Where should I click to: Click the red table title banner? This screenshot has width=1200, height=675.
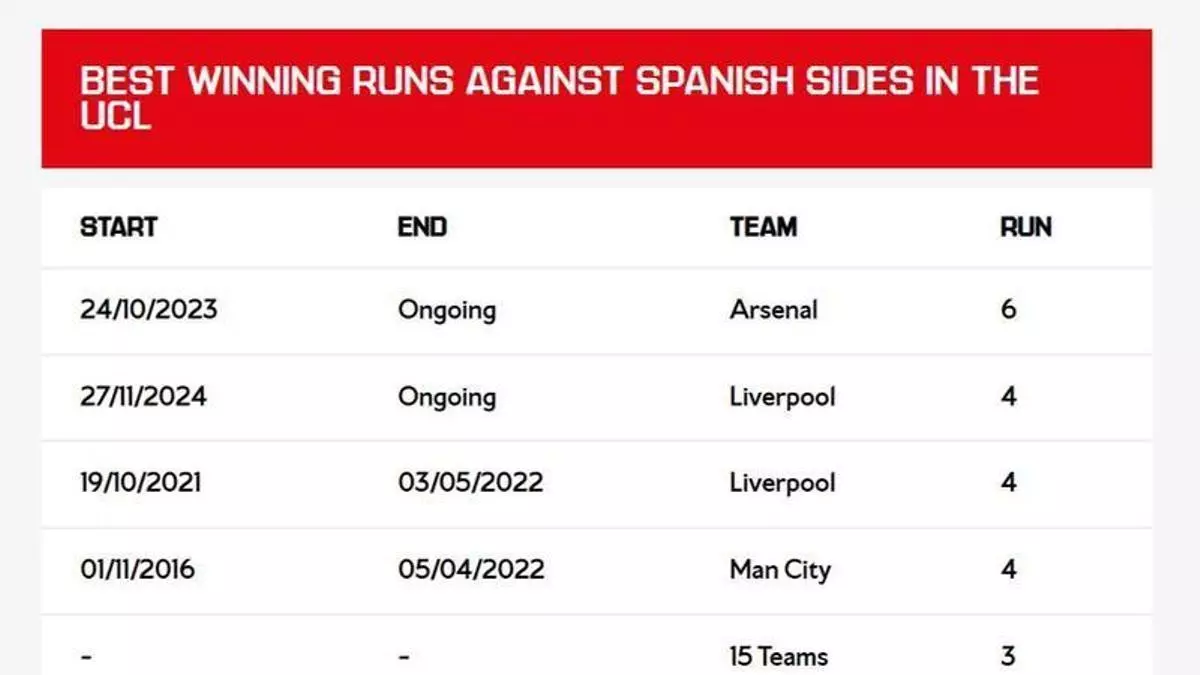point(596,98)
